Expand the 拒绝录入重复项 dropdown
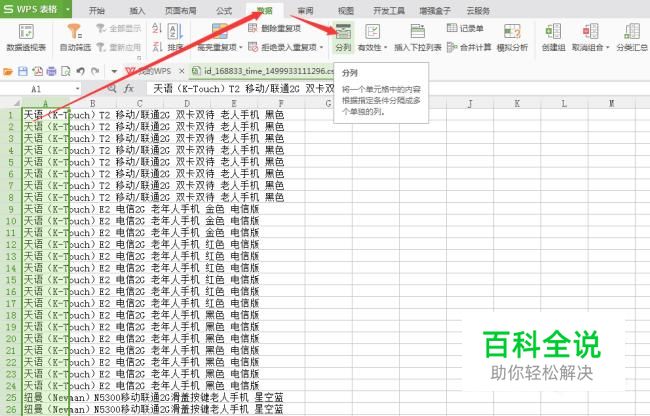Screen dimensions: 650x416 [x=322, y=48]
